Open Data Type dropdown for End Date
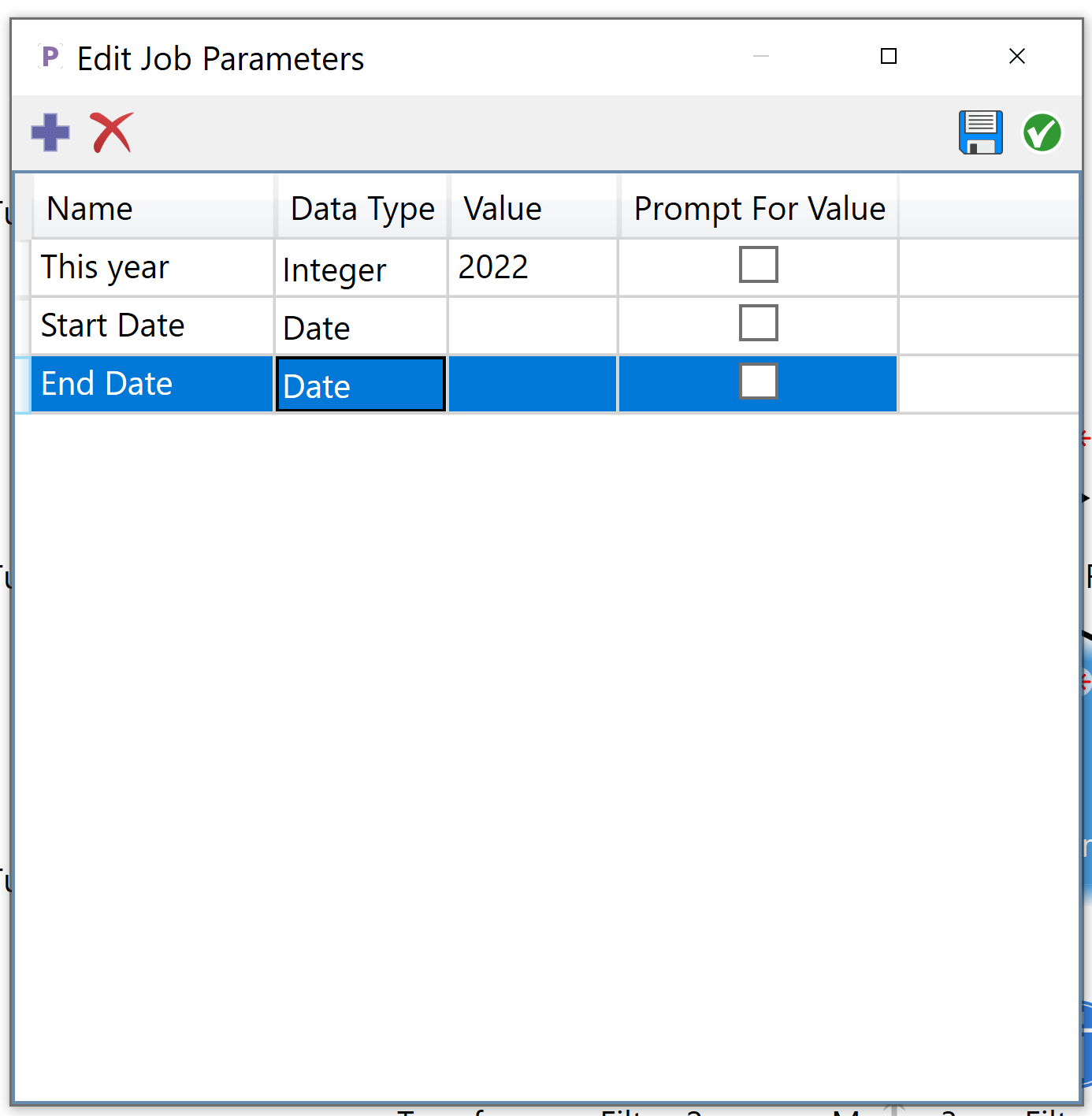 361,385
